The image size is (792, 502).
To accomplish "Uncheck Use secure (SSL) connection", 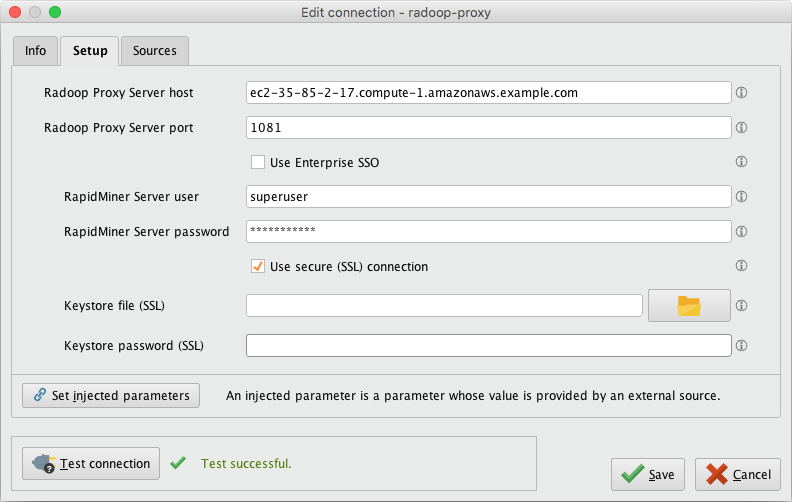I will pos(258,267).
